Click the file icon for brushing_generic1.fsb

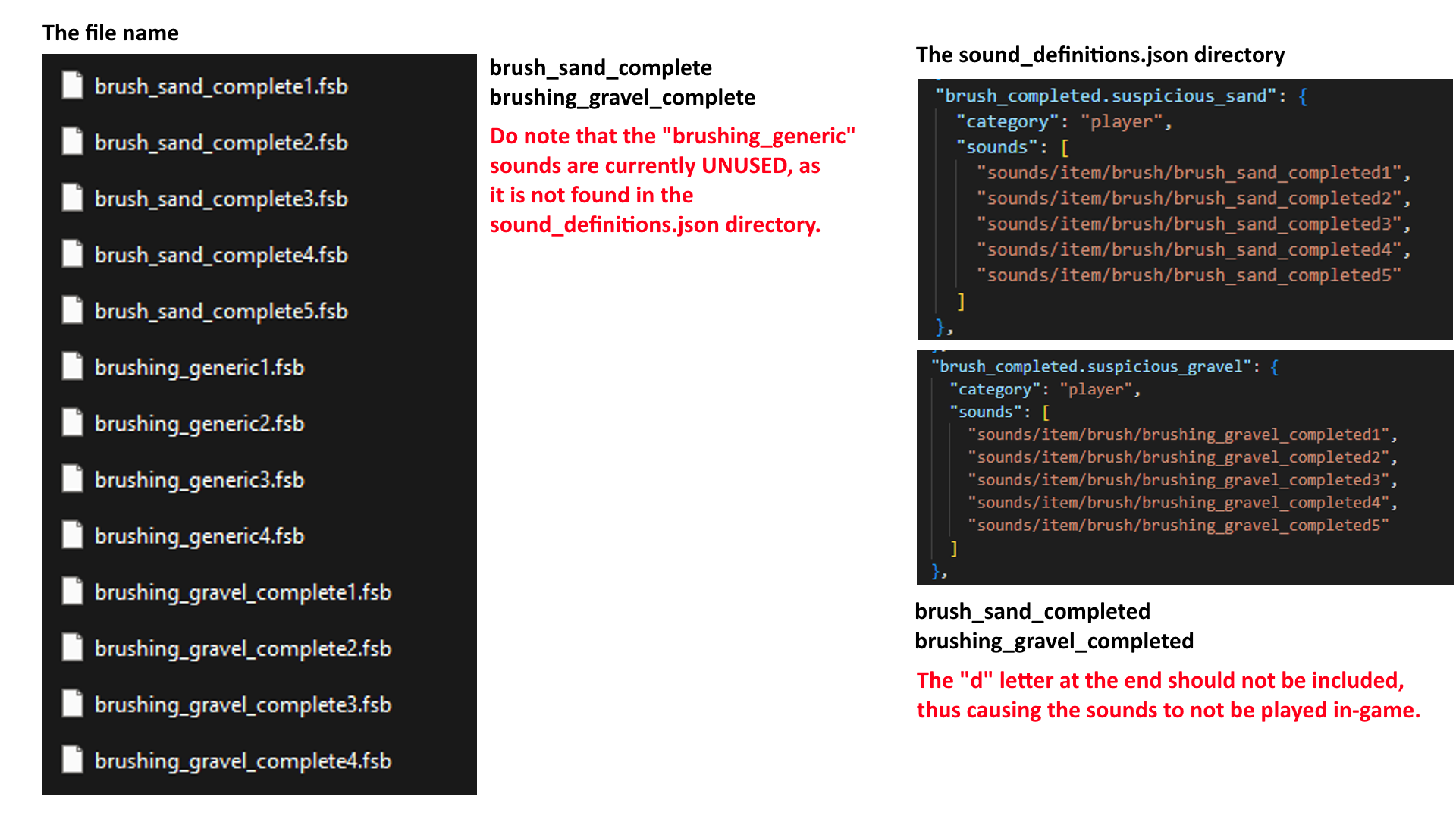pos(72,366)
